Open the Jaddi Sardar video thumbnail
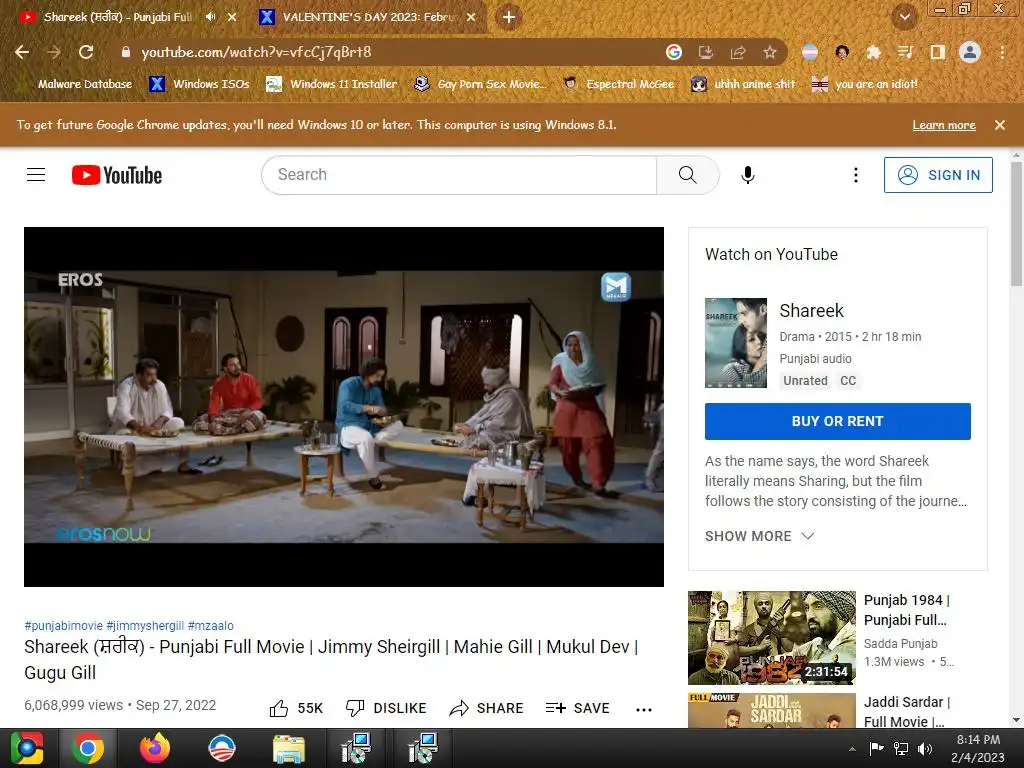 click(771, 711)
